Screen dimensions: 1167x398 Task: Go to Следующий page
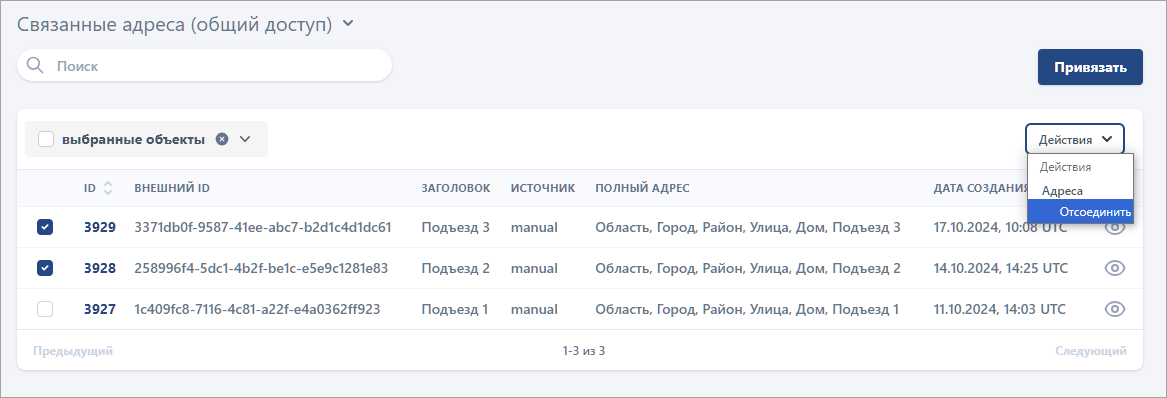pyautogui.click(x=1090, y=350)
